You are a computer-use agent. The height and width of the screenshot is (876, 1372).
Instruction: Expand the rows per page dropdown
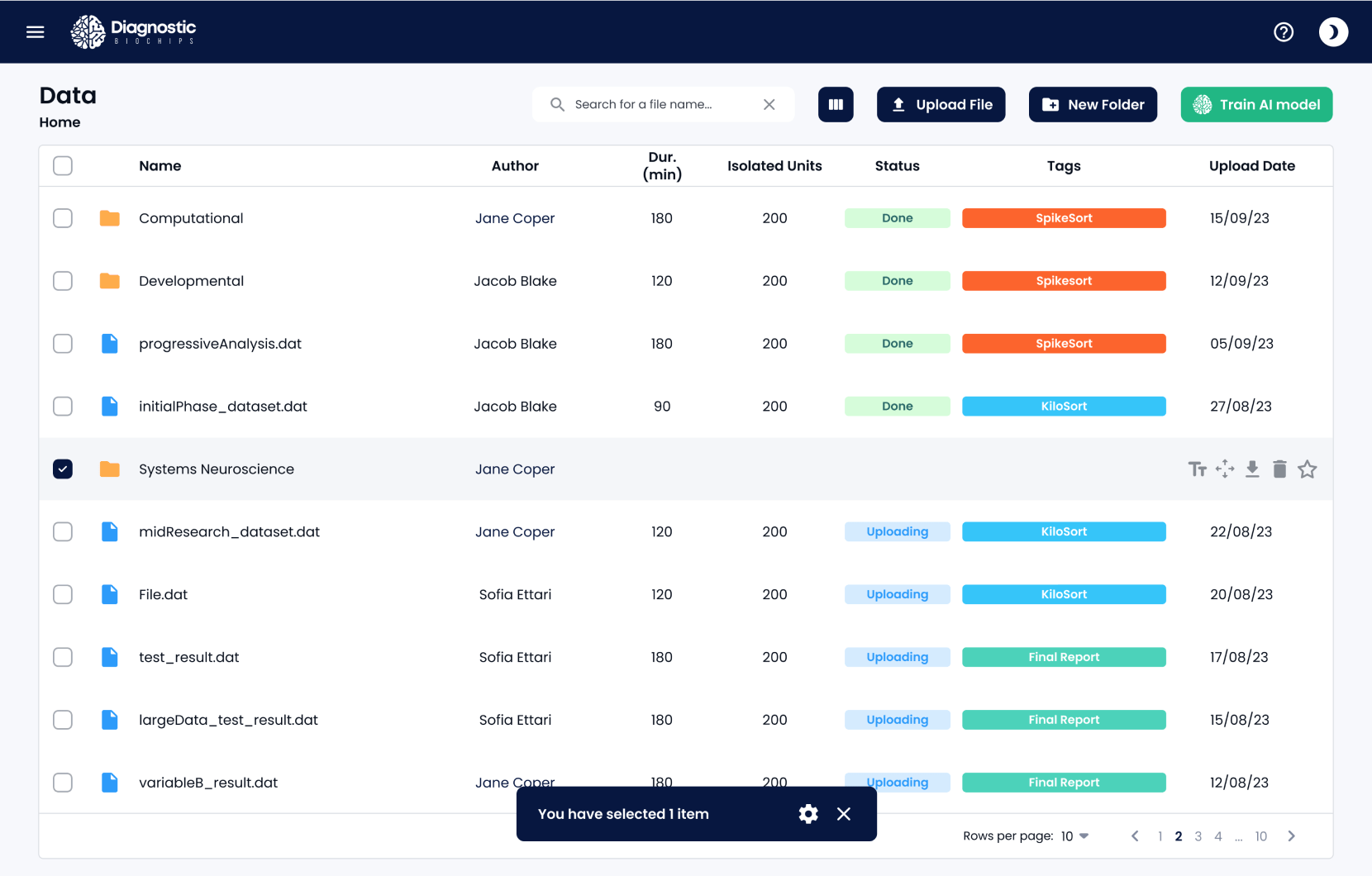click(1075, 836)
